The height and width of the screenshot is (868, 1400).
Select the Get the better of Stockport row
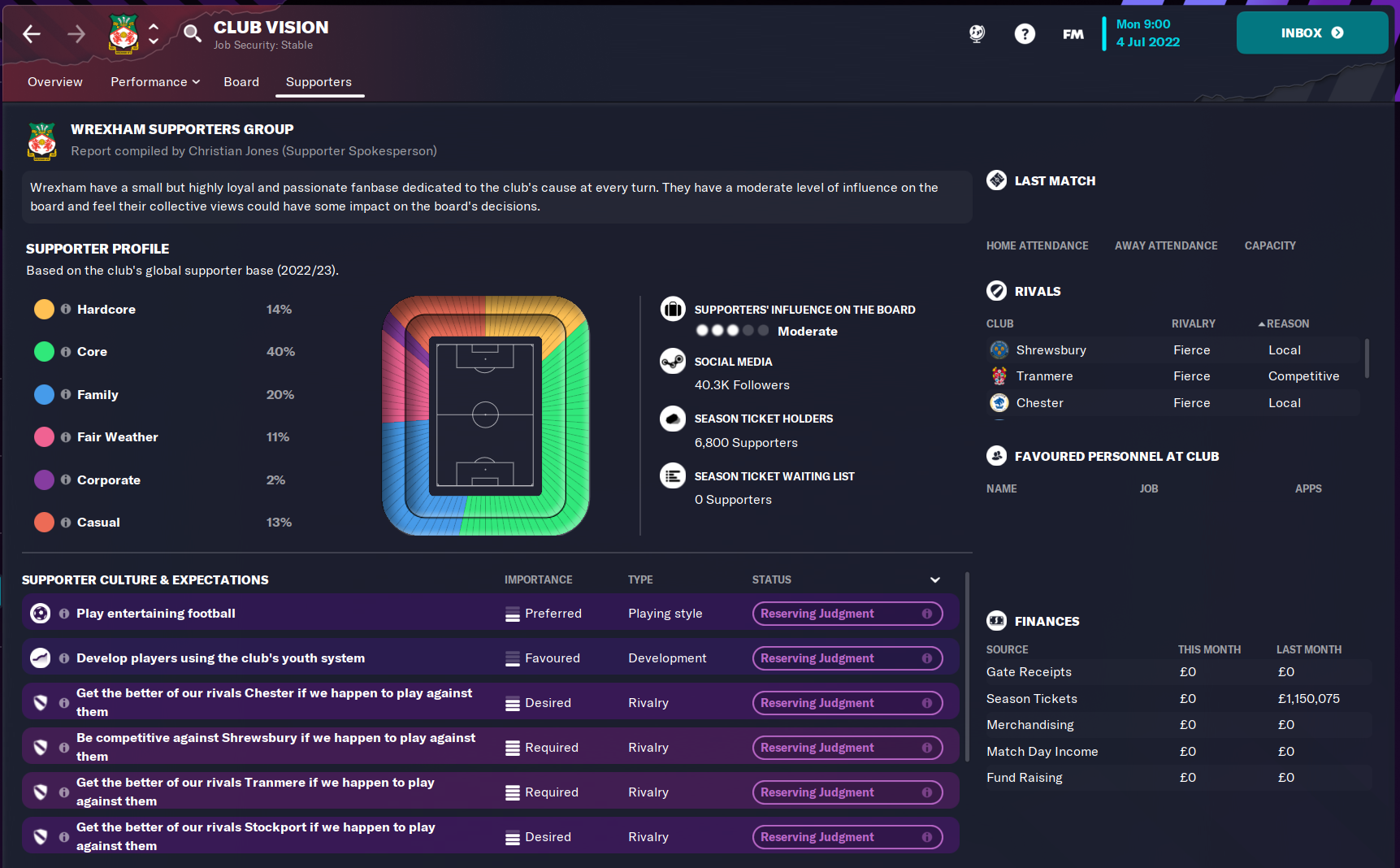[491, 836]
